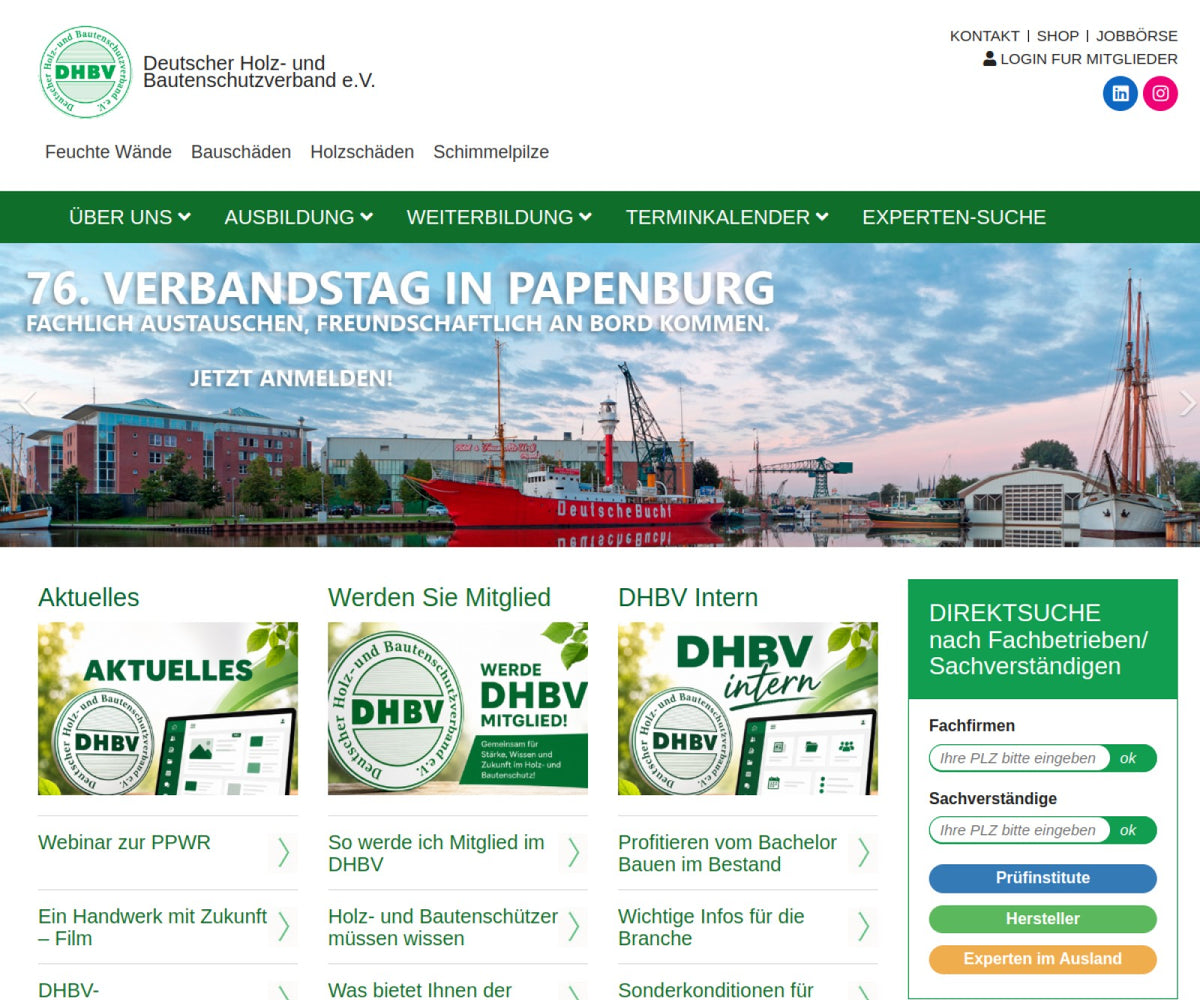Open the Webinar zur PPWR article

pyautogui.click(x=125, y=843)
